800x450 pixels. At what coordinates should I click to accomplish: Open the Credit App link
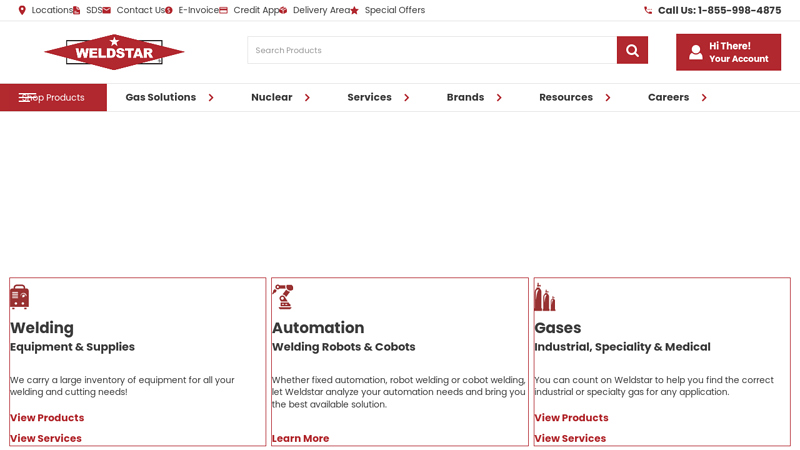click(x=256, y=10)
